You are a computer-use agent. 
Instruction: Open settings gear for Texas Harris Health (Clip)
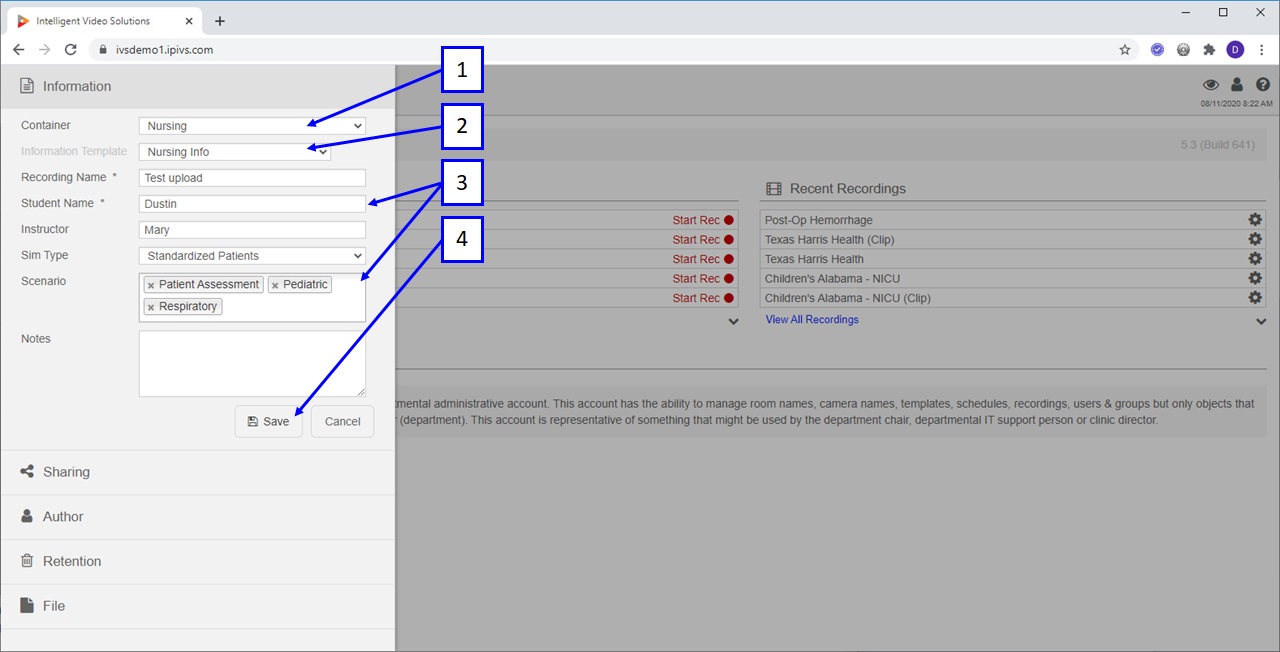pos(1255,240)
